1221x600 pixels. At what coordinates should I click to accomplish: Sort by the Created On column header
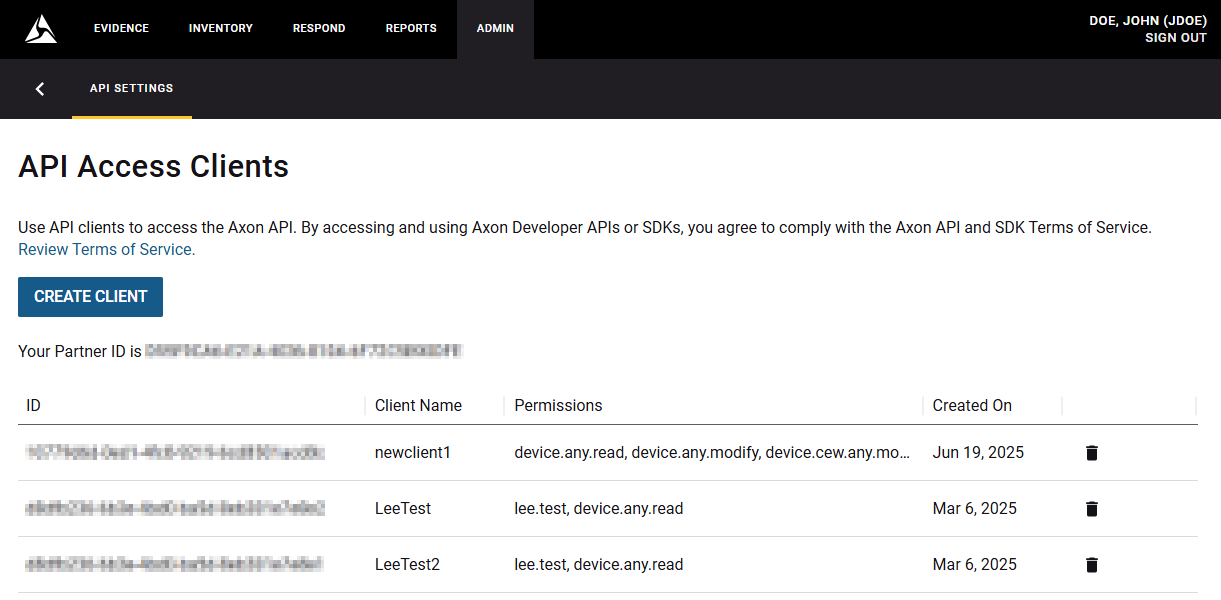point(972,405)
